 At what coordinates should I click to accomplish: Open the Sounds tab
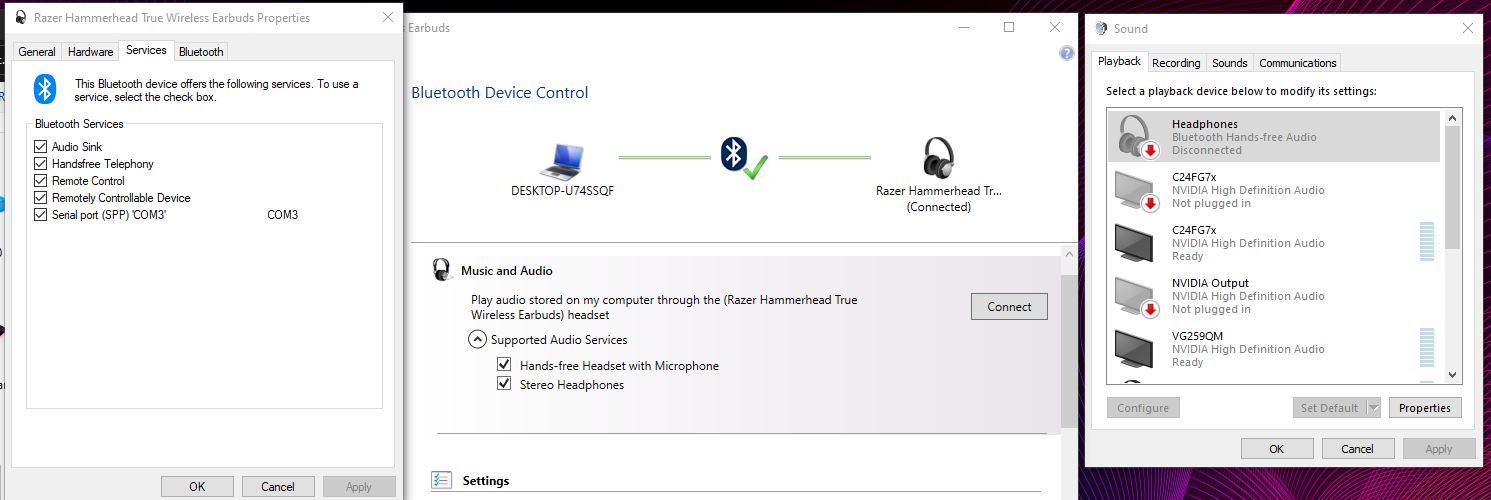pos(1229,63)
